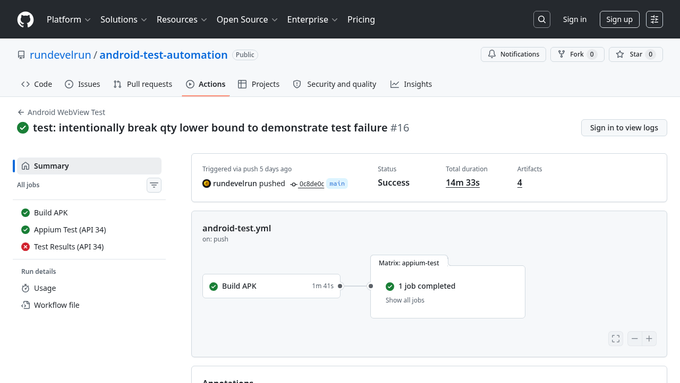Star the repository
The width and height of the screenshot is (680, 383).
(x=636, y=54)
